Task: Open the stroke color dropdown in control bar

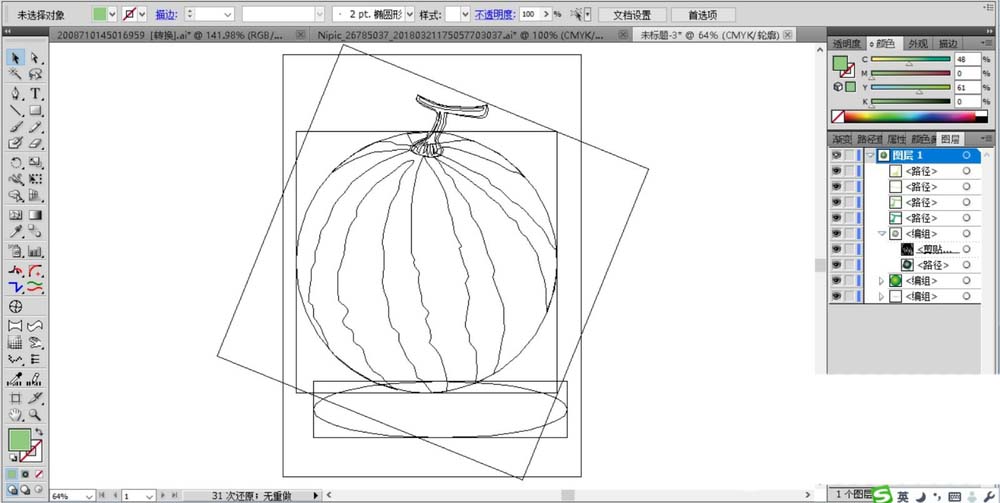Action: (x=142, y=14)
